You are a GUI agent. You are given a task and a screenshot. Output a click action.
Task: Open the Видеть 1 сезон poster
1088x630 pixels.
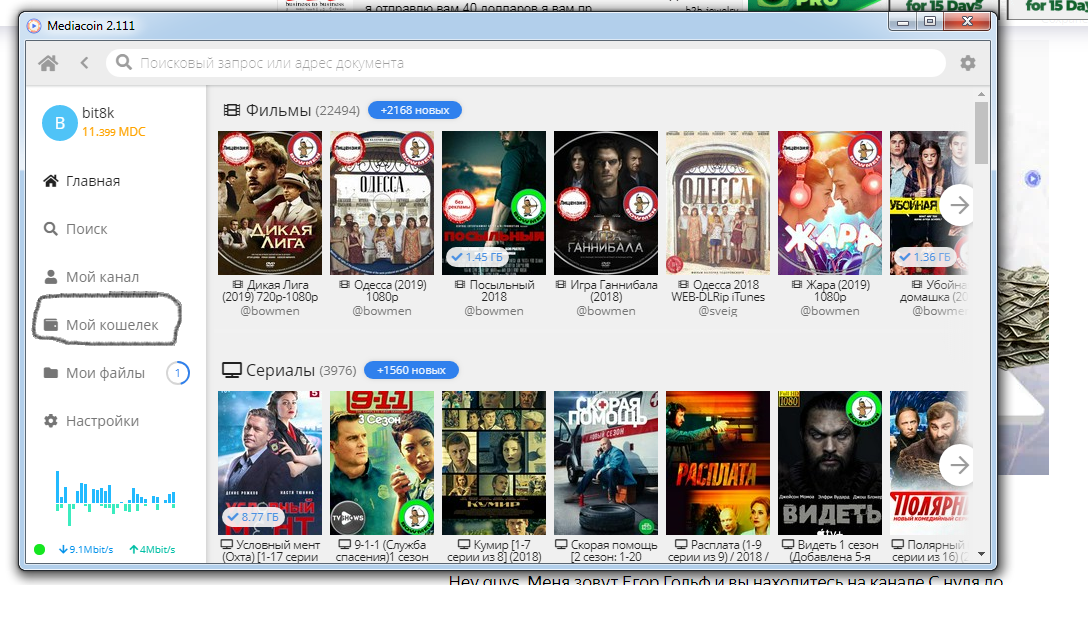coord(830,463)
